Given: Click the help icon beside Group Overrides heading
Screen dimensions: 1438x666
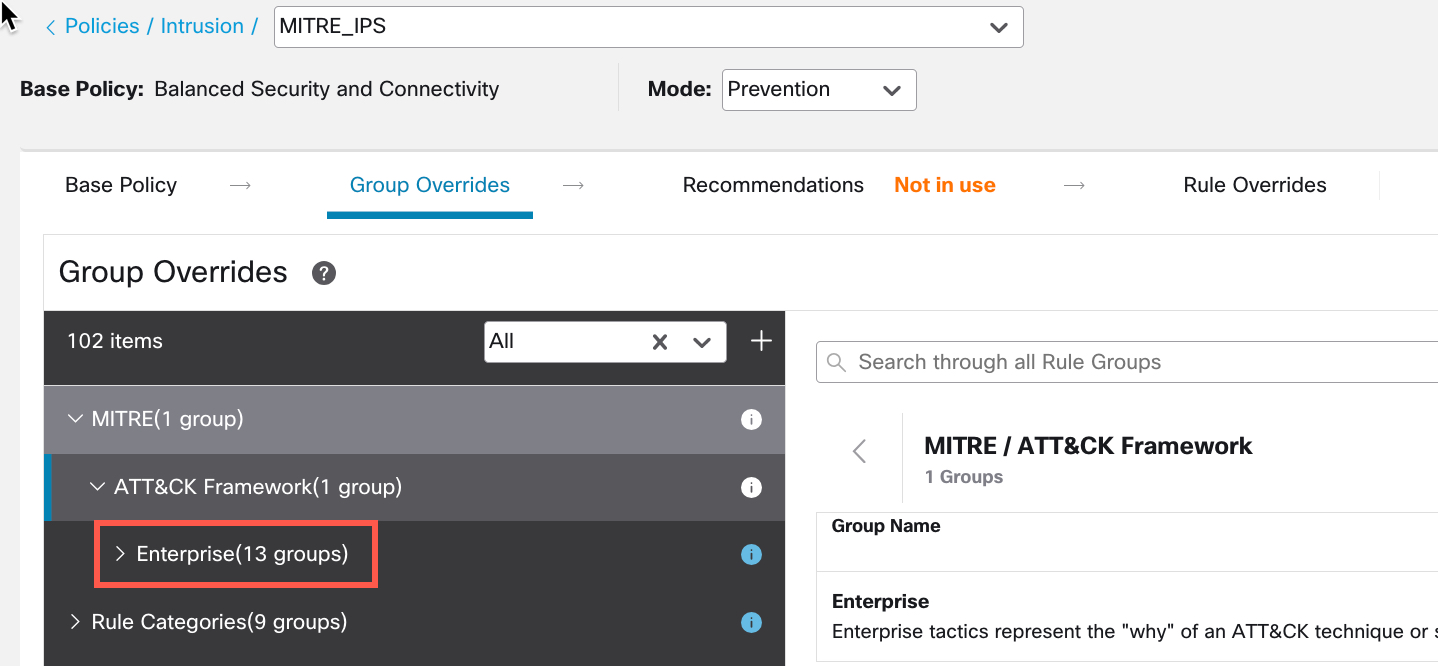Looking at the screenshot, I should coord(323,273).
